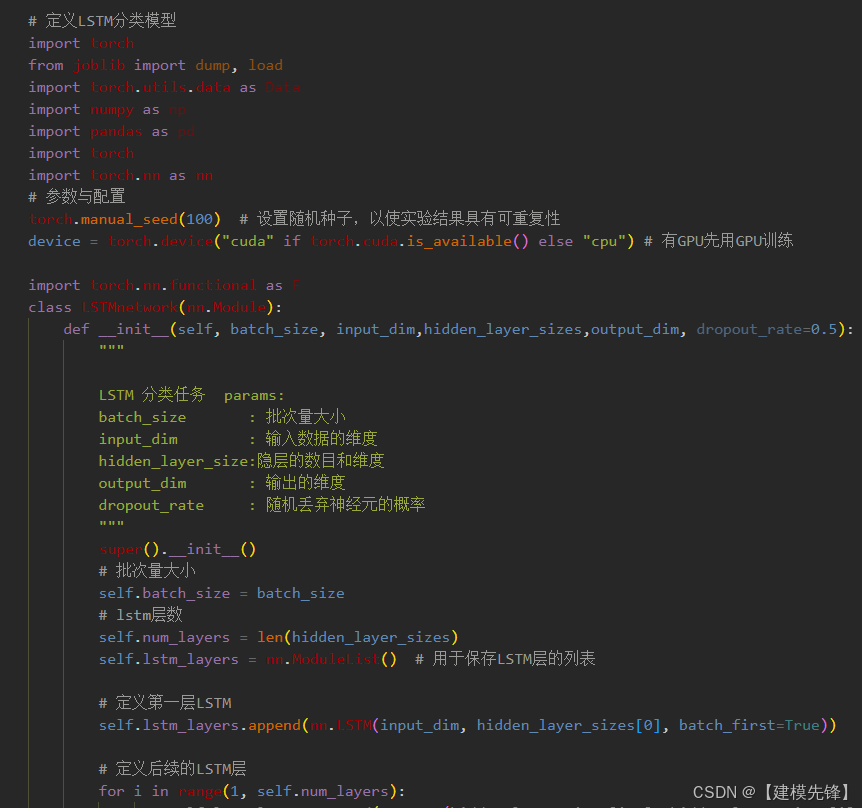Click the comment "# 定义LSTM分类模型"
The width and height of the screenshot is (862, 808).
[x=102, y=21]
